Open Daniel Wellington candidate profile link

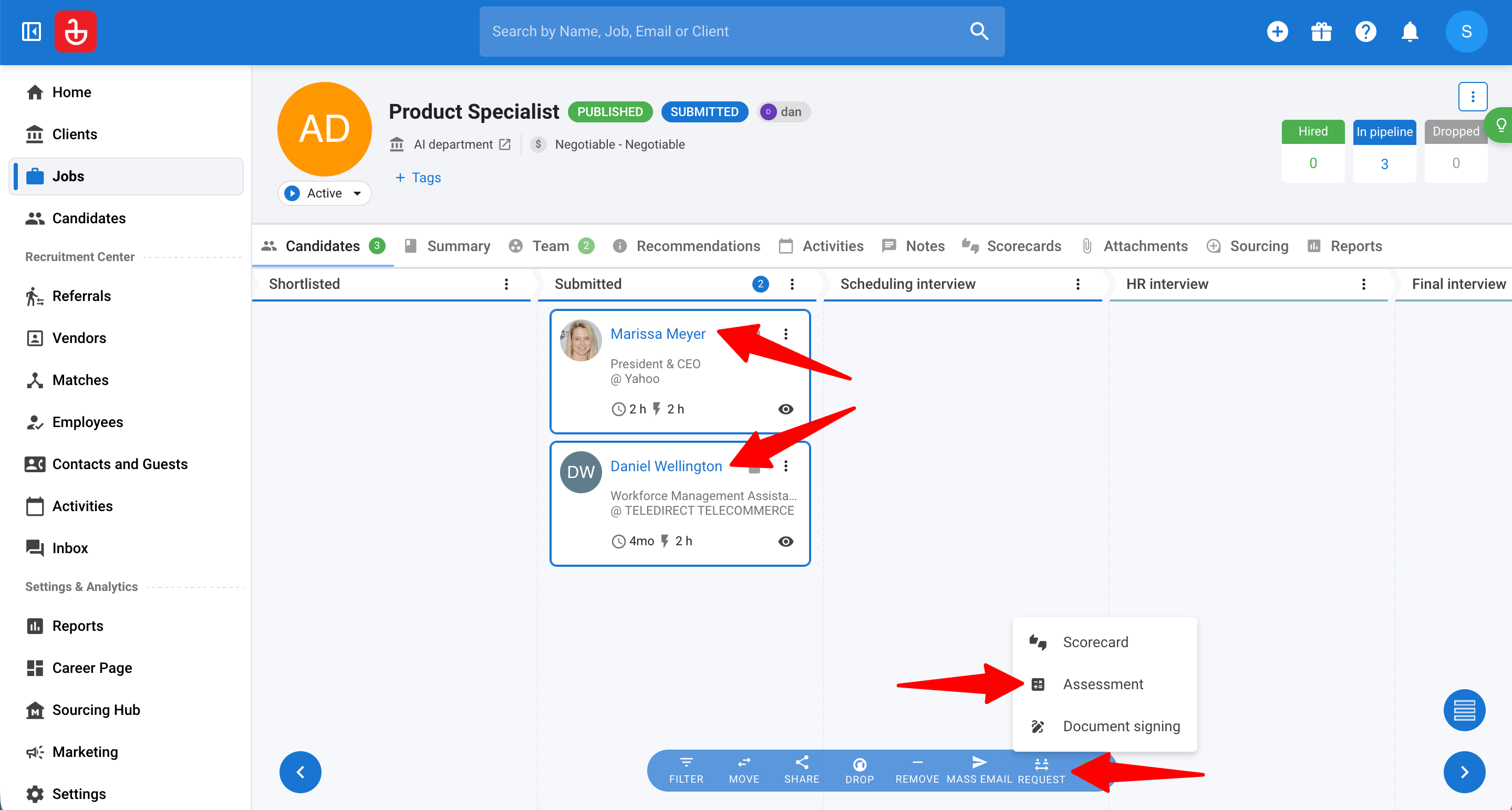click(666, 466)
